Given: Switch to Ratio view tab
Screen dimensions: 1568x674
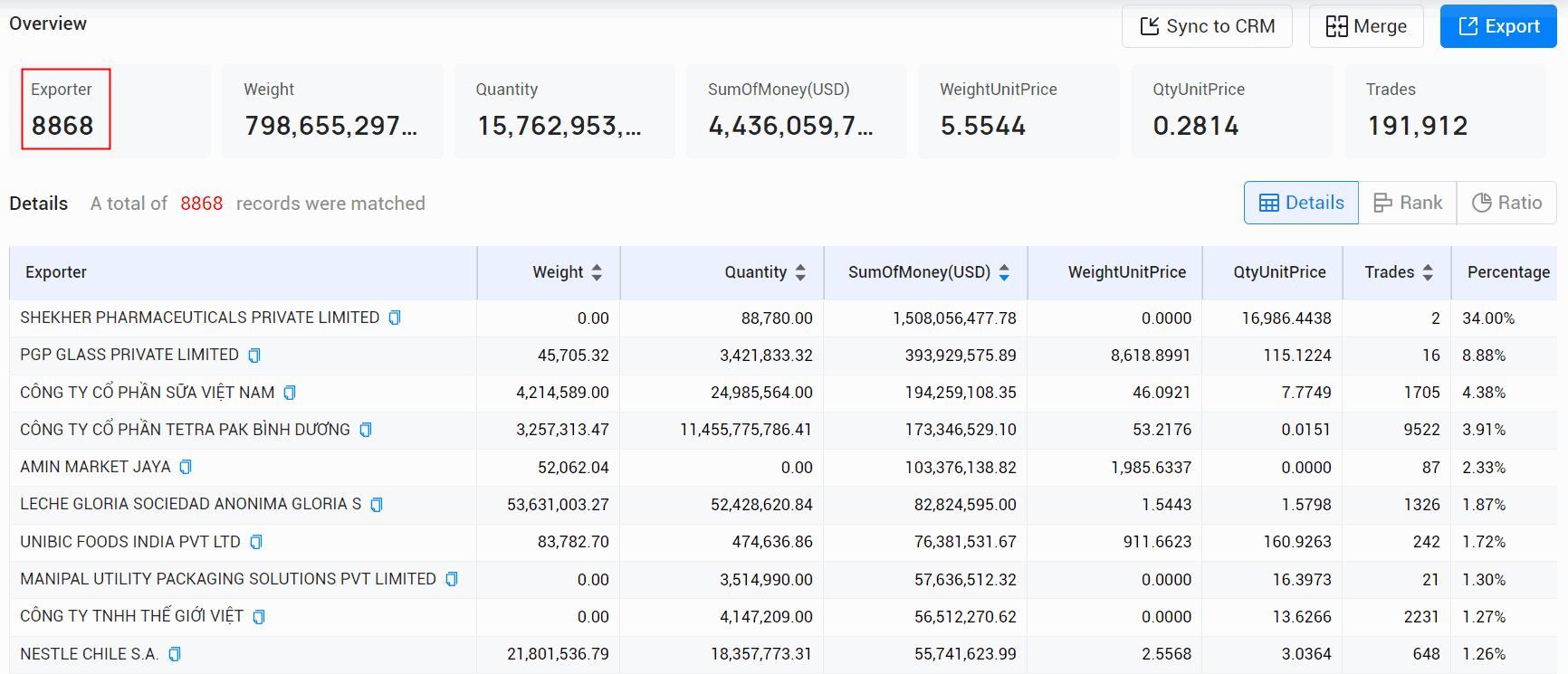Looking at the screenshot, I should (1506, 203).
